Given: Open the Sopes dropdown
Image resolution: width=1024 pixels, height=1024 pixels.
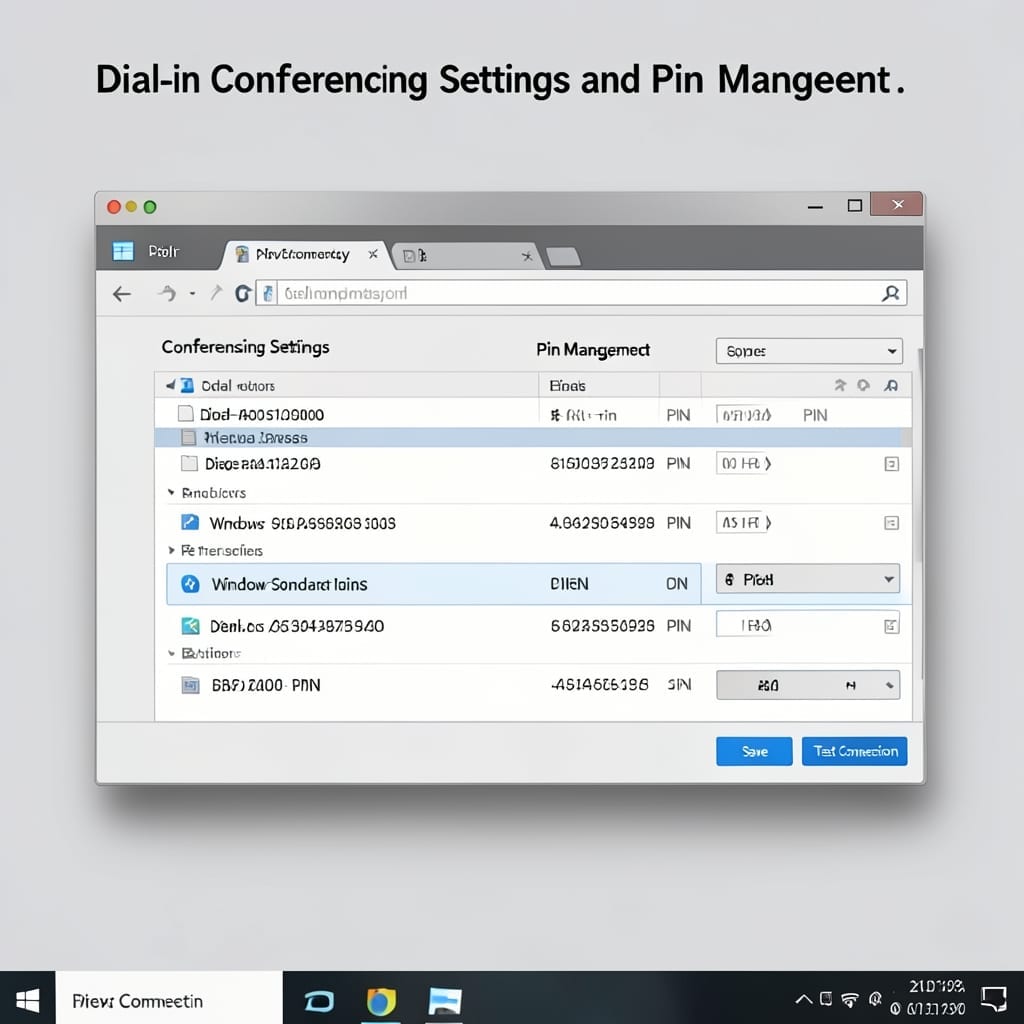Looking at the screenshot, I should point(809,351).
